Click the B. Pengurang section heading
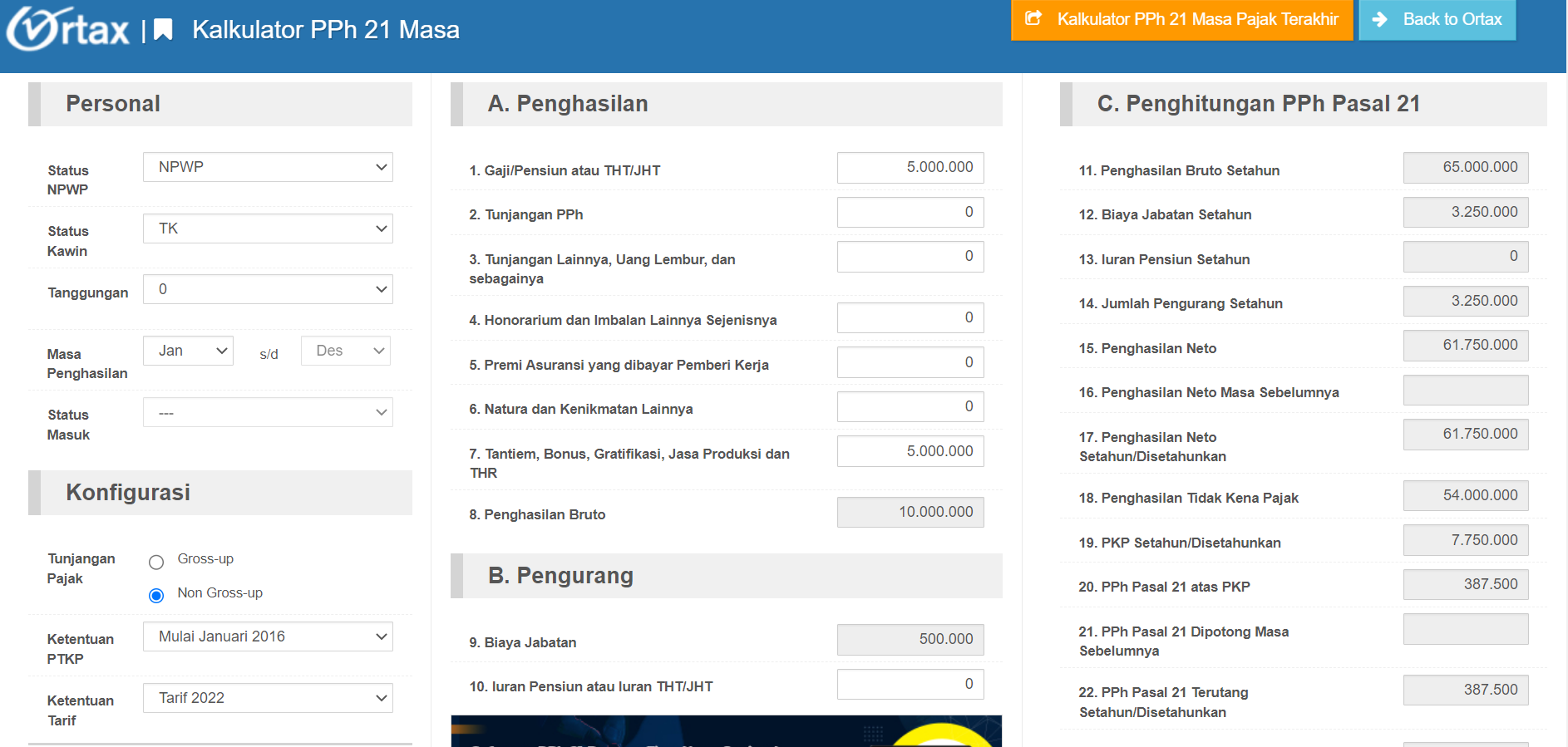Screen dimensions: 1568x747 (560, 576)
